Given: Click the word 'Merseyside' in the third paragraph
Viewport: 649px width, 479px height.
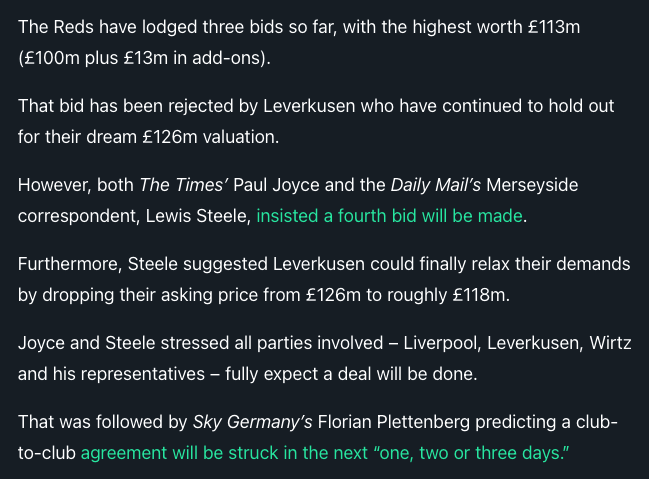Looking at the screenshot, I should pos(532,185).
